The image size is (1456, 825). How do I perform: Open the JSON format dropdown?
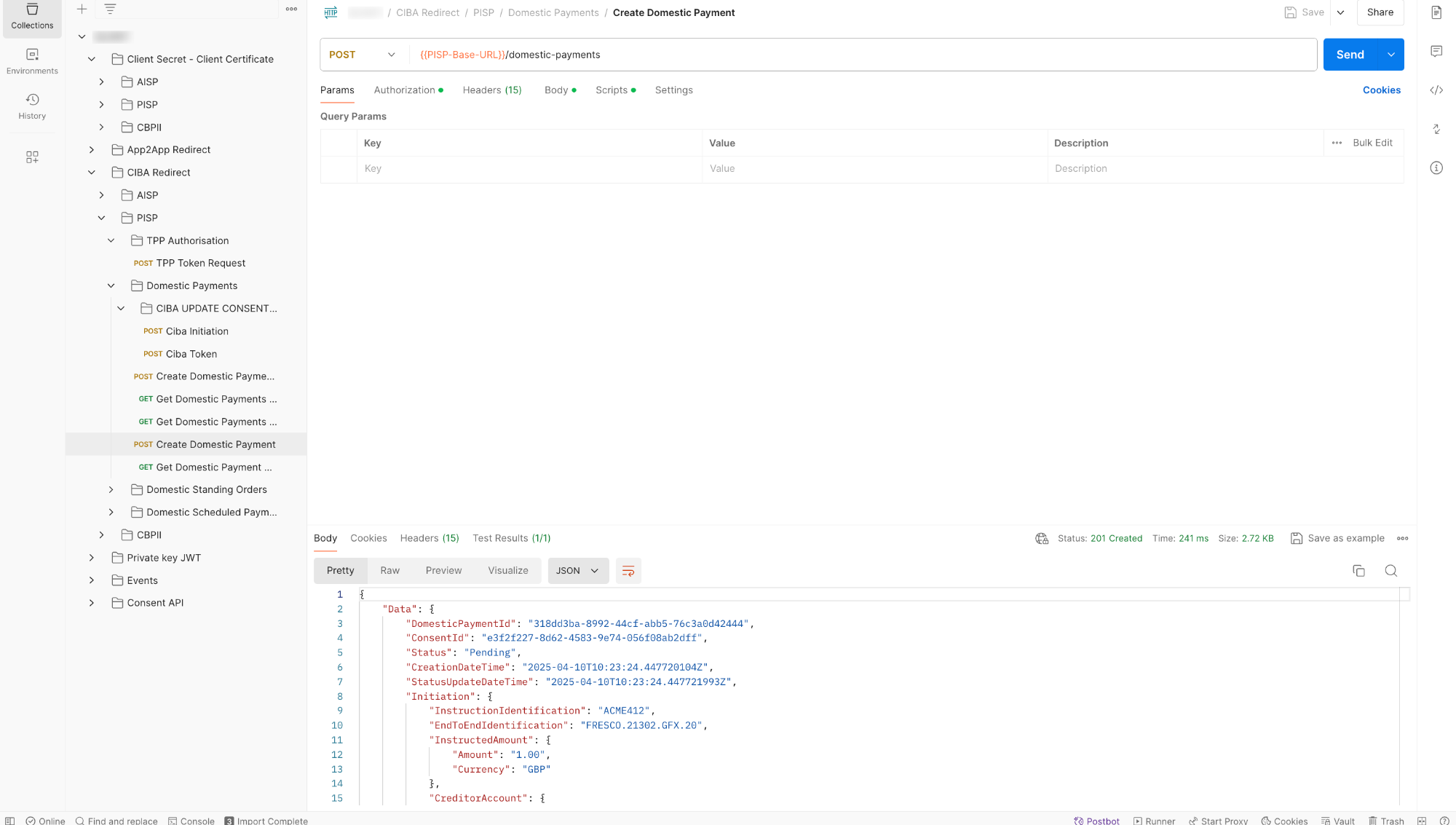point(577,571)
